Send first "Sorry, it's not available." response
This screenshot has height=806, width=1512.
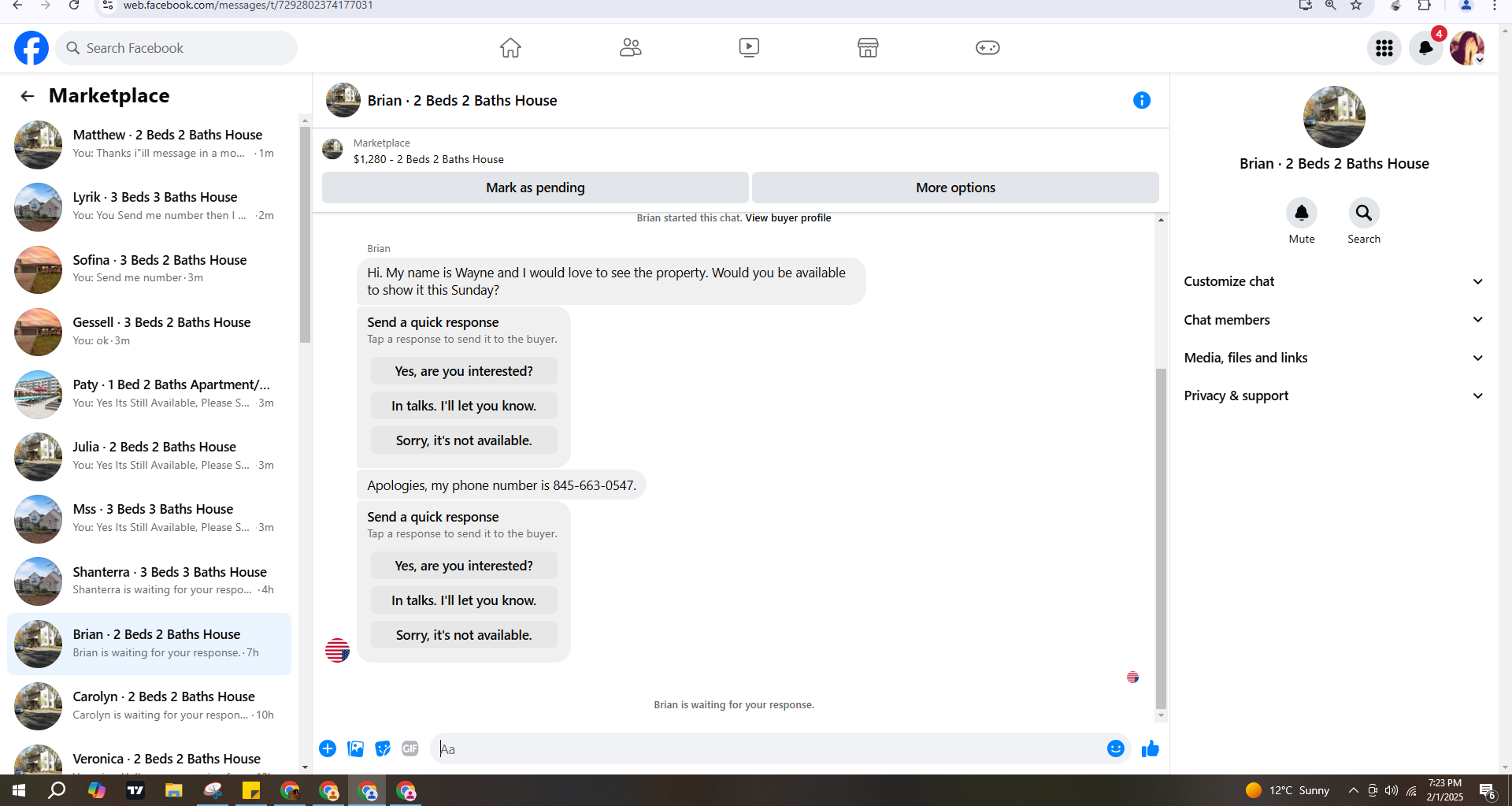click(464, 440)
